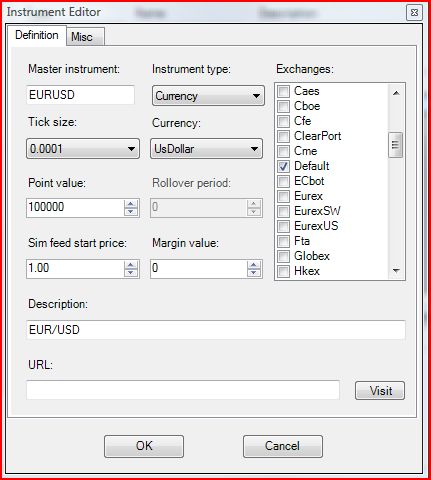The image size is (431, 480).
Task: Open the Currency UsDollar dropdown
Action: 206,149
